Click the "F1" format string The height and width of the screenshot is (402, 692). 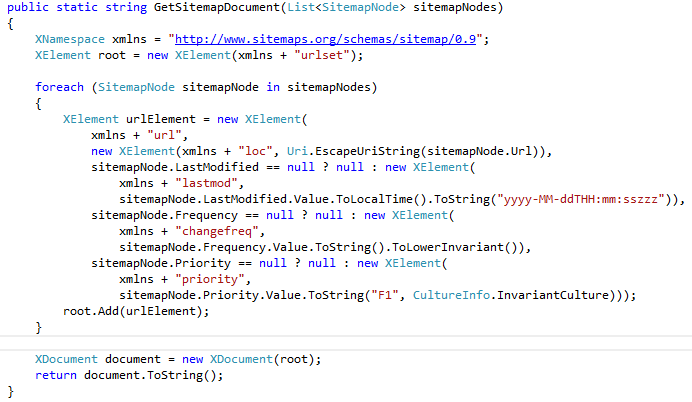(x=385, y=295)
